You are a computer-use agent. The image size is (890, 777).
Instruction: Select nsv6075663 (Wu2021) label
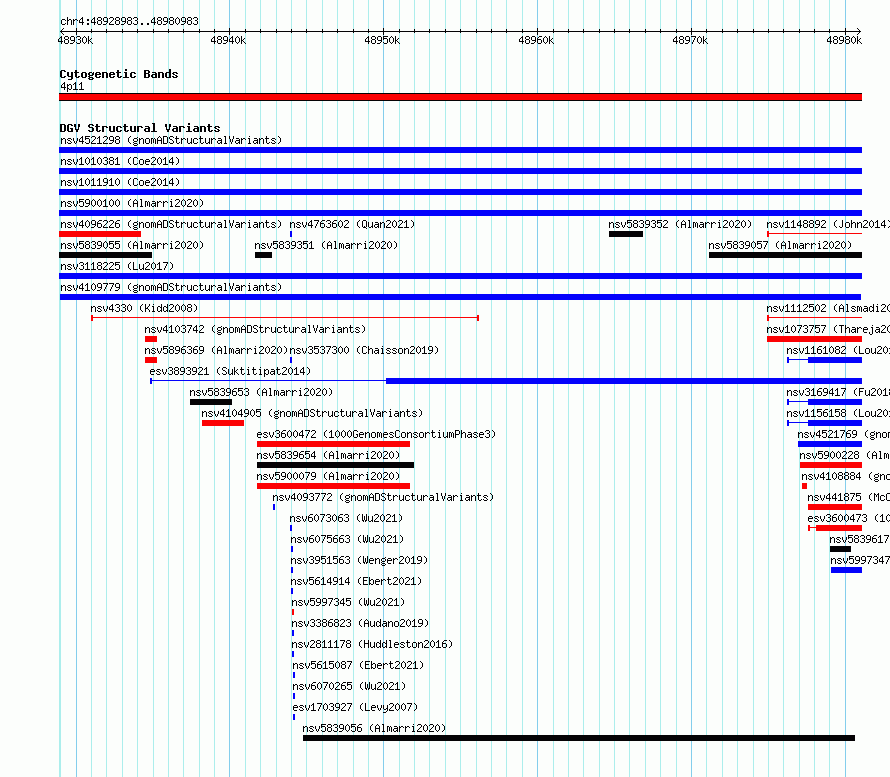click(x=347, y=539)
